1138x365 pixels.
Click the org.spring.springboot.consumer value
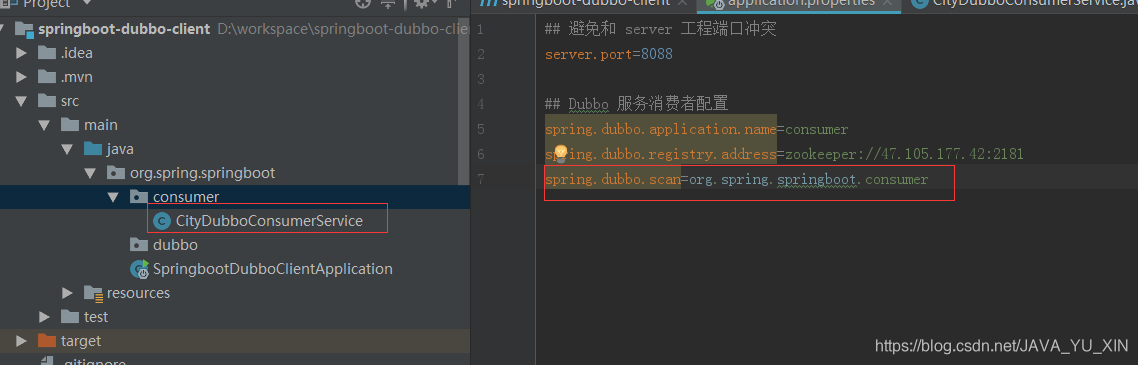pyautogui.click(x=808, y=179)
